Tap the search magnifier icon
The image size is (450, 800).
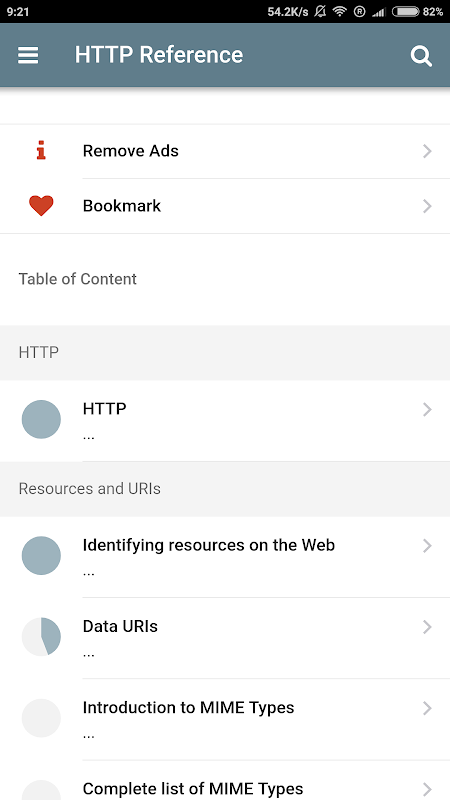pyautogui.click(x=421, y=56)
